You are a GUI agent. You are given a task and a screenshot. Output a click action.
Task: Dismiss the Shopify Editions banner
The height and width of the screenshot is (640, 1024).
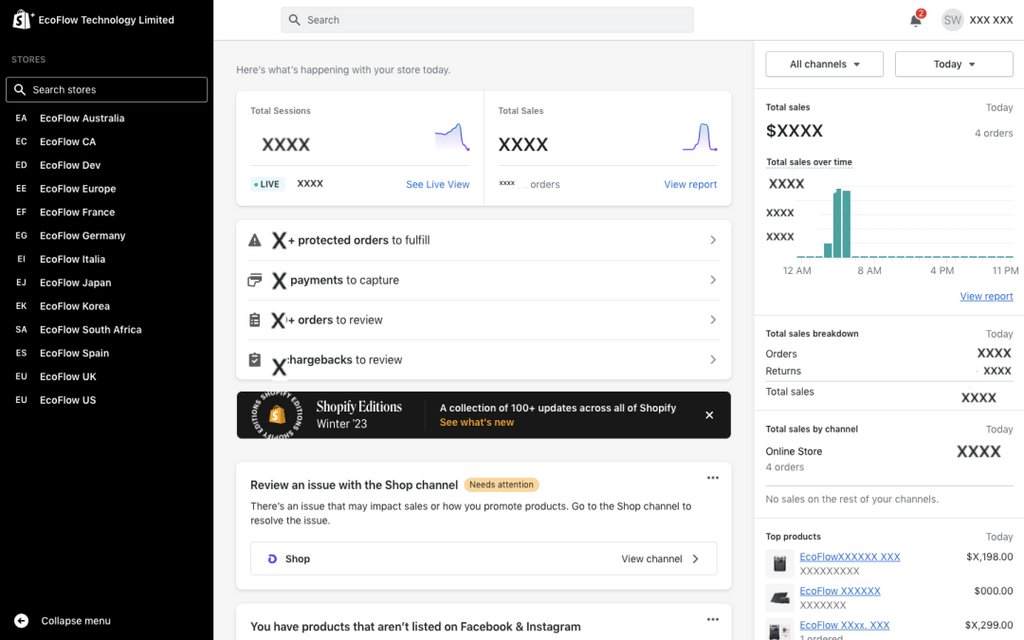coord(709,415)
